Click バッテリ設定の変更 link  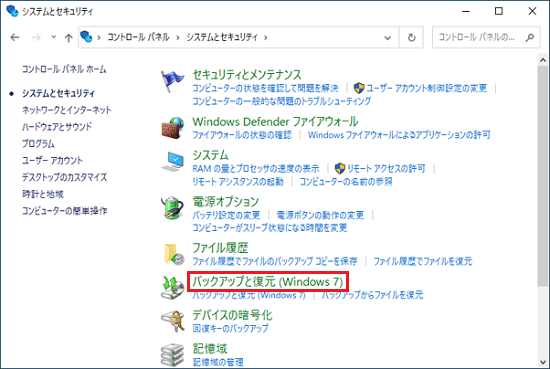[x=226, y=215]
